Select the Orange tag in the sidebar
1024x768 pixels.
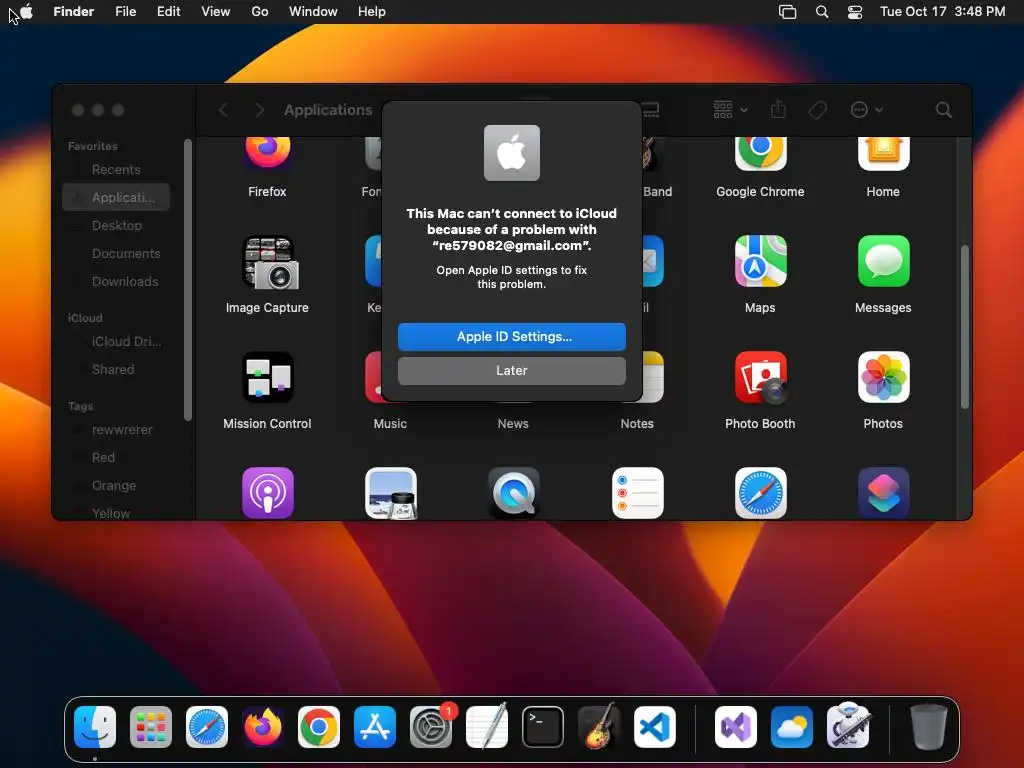(x=116, y=486)
